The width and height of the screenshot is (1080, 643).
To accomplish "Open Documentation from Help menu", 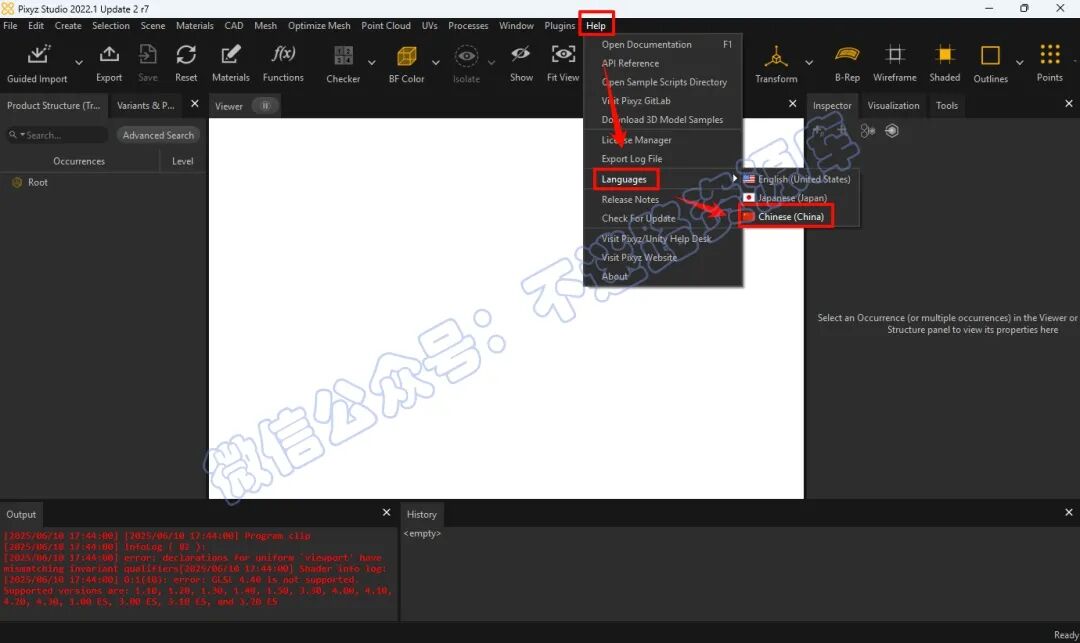I will point(646,44).
